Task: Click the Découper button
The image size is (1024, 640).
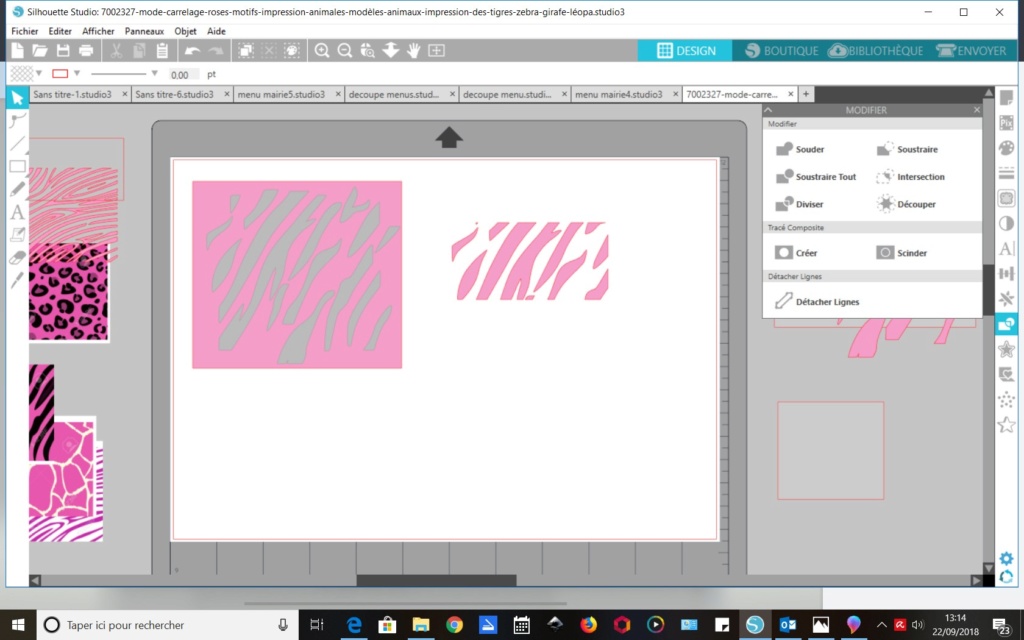Action: click(x=906, y=204)
